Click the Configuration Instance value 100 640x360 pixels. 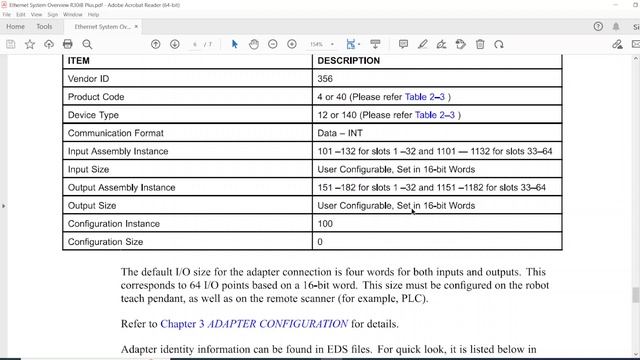click(x=325, y=224)
